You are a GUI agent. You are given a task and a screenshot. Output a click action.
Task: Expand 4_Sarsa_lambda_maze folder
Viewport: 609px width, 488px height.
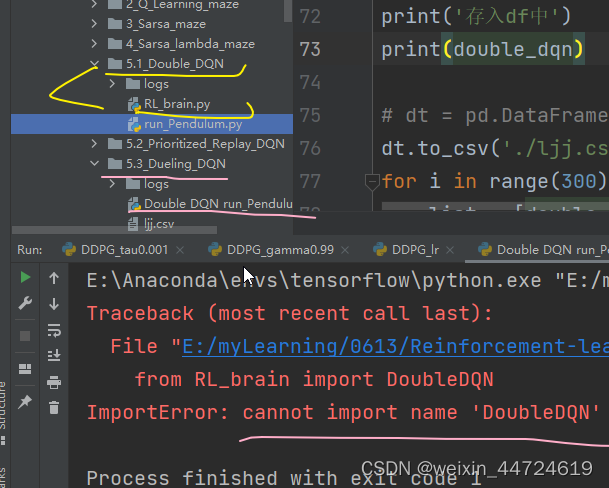94,44
